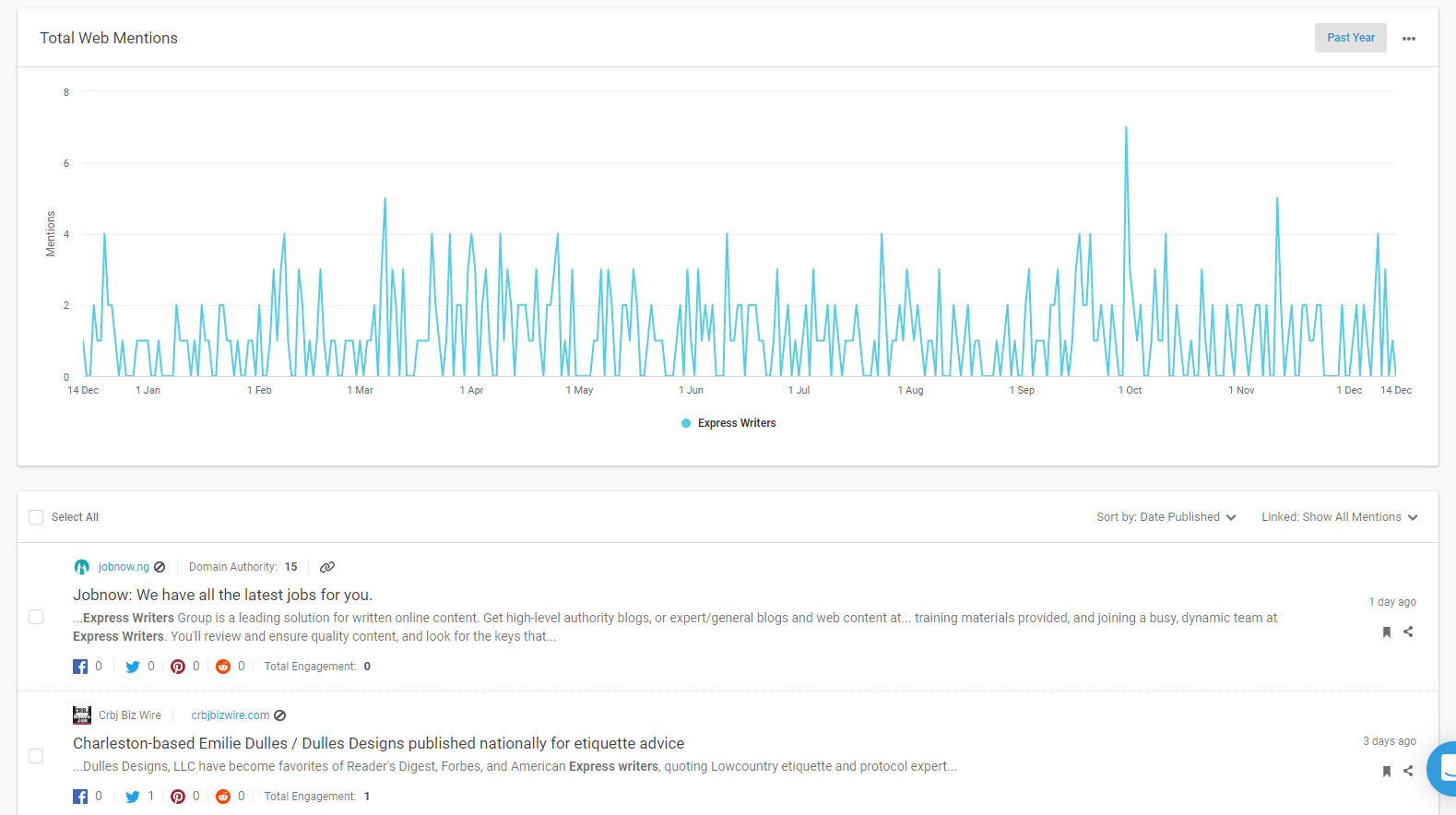Open the chat widget bubble
This screenshot has height=815, width=1456.
click(x=1443, y=767)
